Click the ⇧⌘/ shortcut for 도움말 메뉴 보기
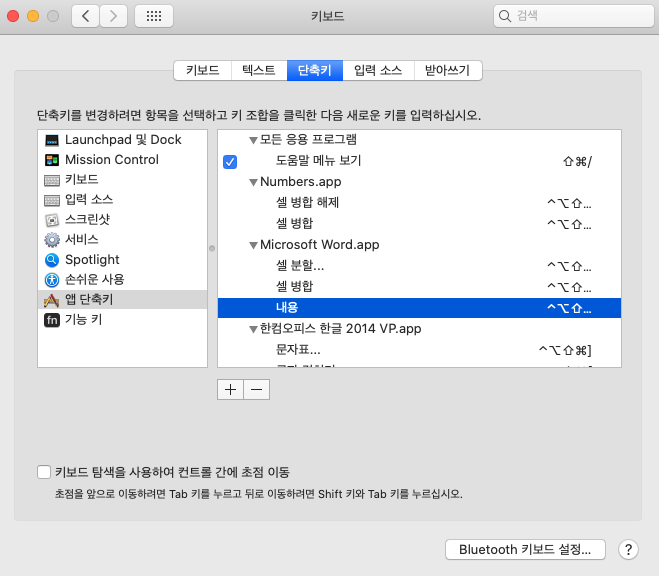This screenshot has height=576, width=659. tap(577, 161)
